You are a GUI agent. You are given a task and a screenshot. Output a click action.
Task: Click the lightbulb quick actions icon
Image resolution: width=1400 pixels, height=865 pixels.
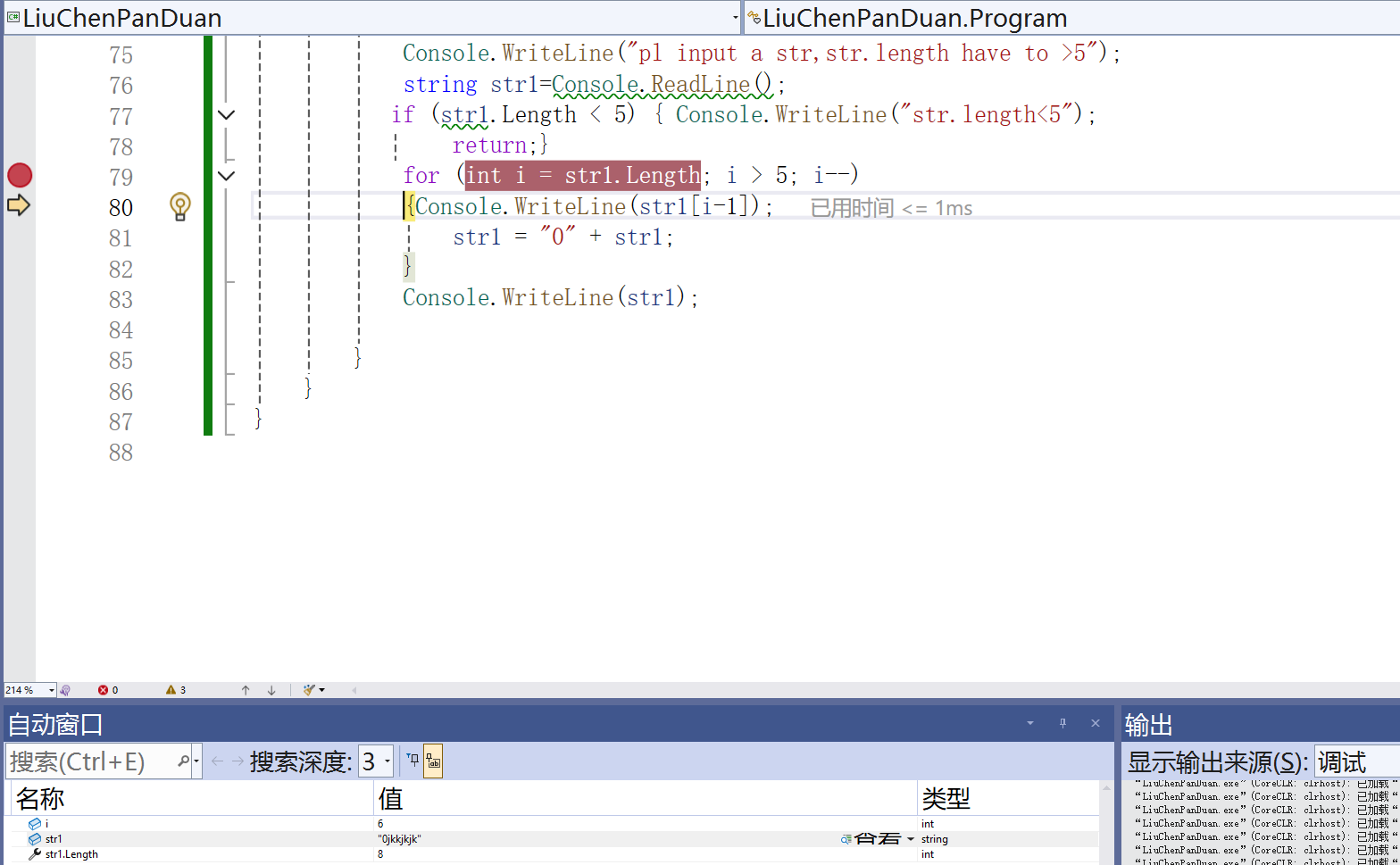pos(179,206)
